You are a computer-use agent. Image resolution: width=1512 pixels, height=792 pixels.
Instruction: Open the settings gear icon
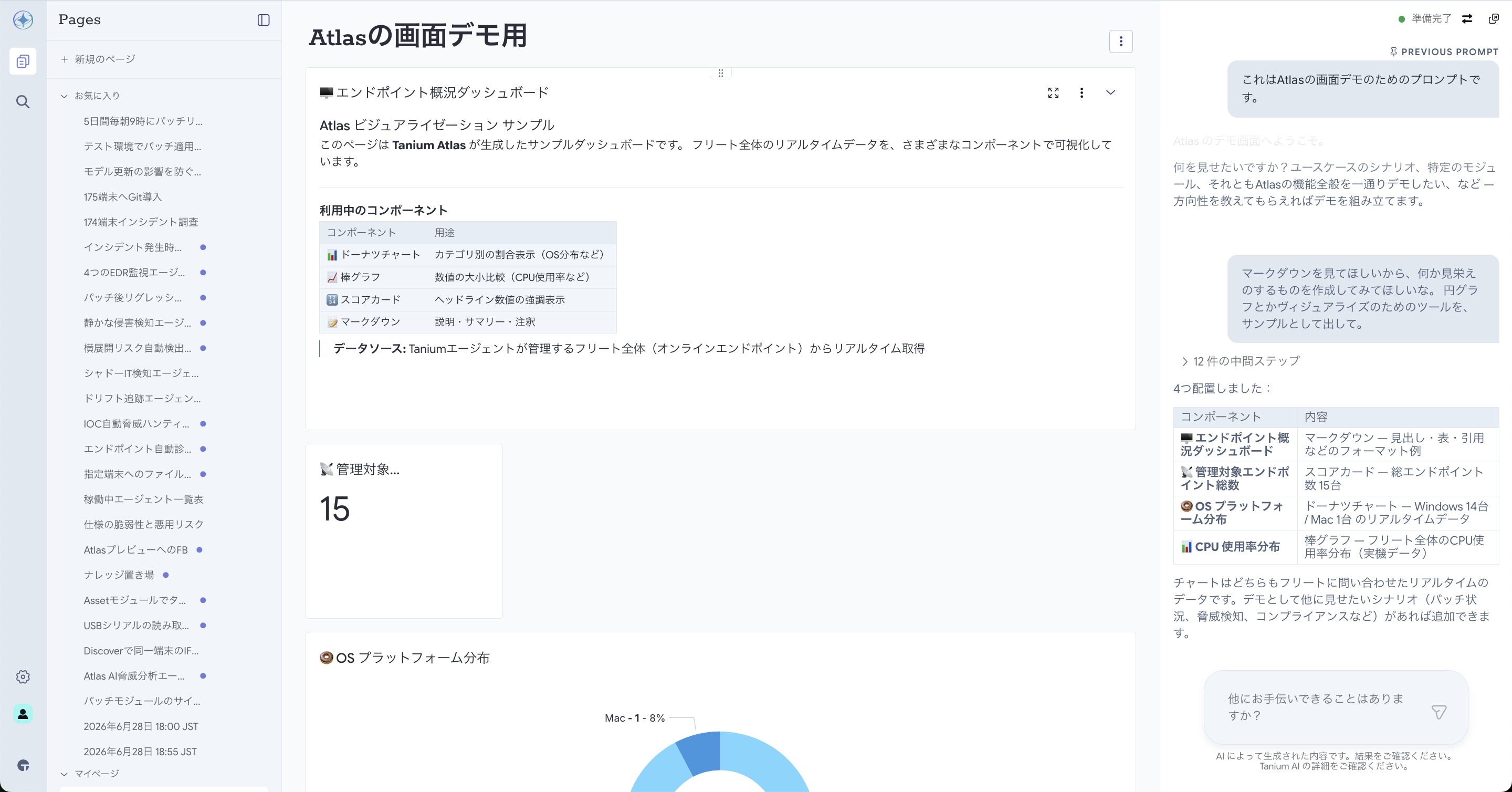[x=23, y=677]
